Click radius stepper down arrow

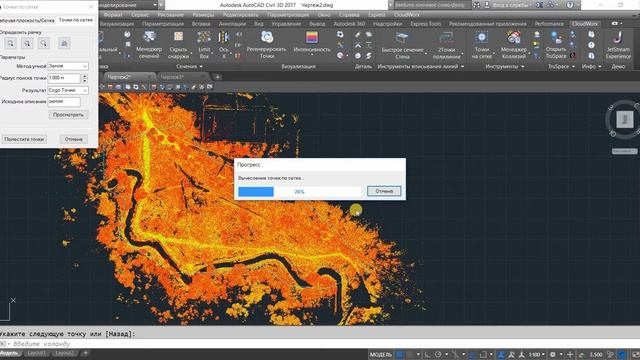(x=84, y=80)
